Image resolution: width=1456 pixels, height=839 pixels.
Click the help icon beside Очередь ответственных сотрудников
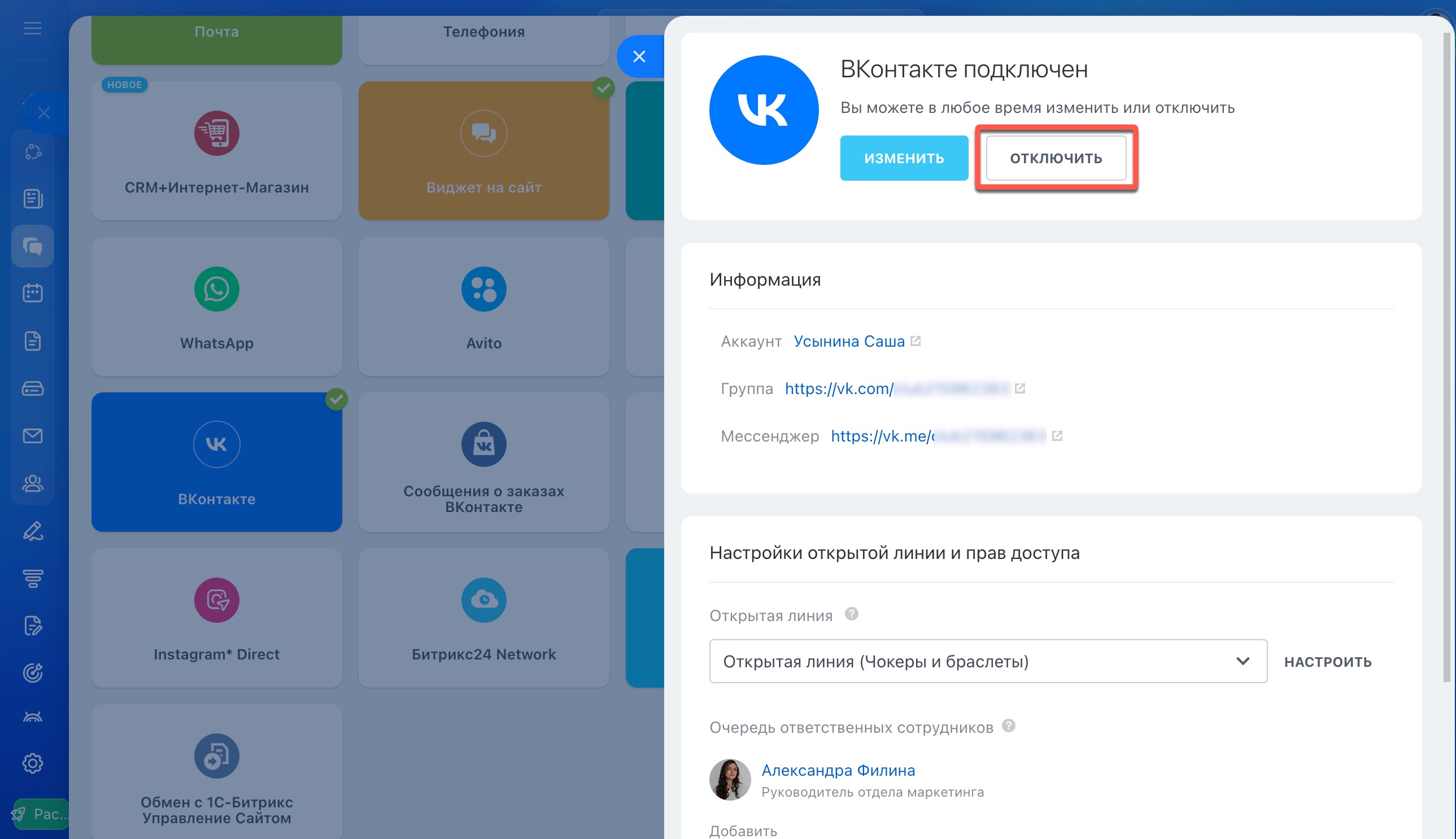(x=1008, y=726)
